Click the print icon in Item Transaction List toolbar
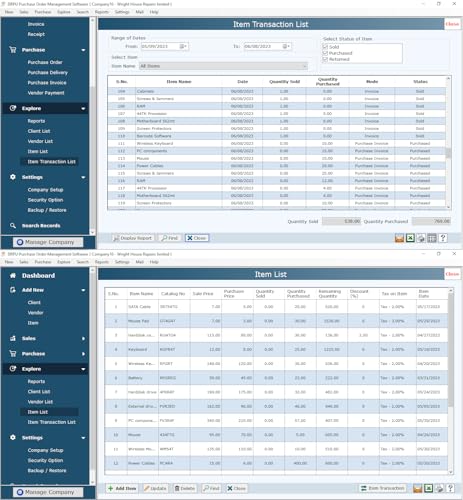 point(421,238)
